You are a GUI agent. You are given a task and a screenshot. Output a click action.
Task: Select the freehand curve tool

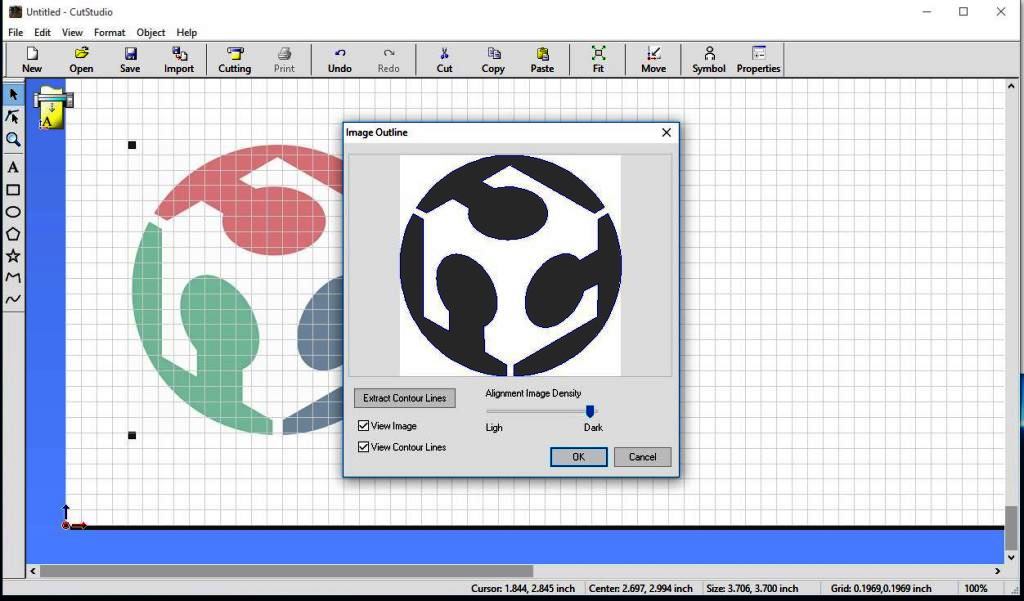[13, 299]
